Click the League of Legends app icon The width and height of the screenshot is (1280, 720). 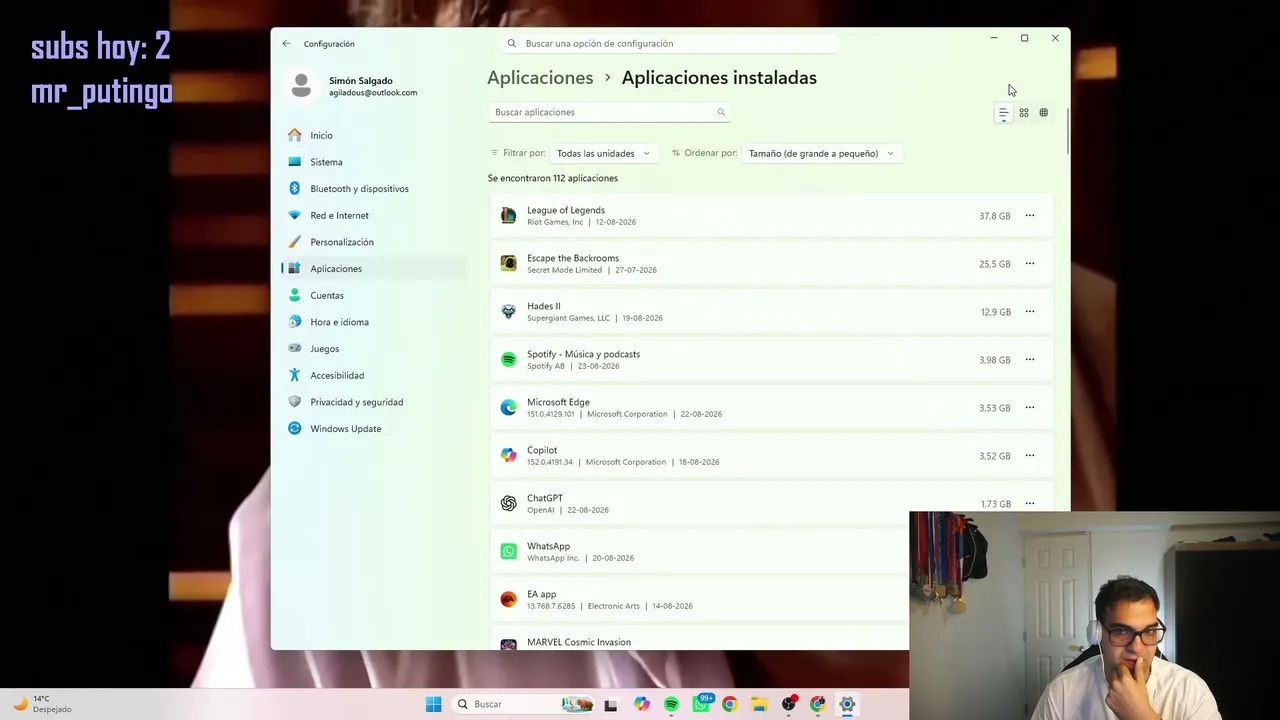(509, 216)
